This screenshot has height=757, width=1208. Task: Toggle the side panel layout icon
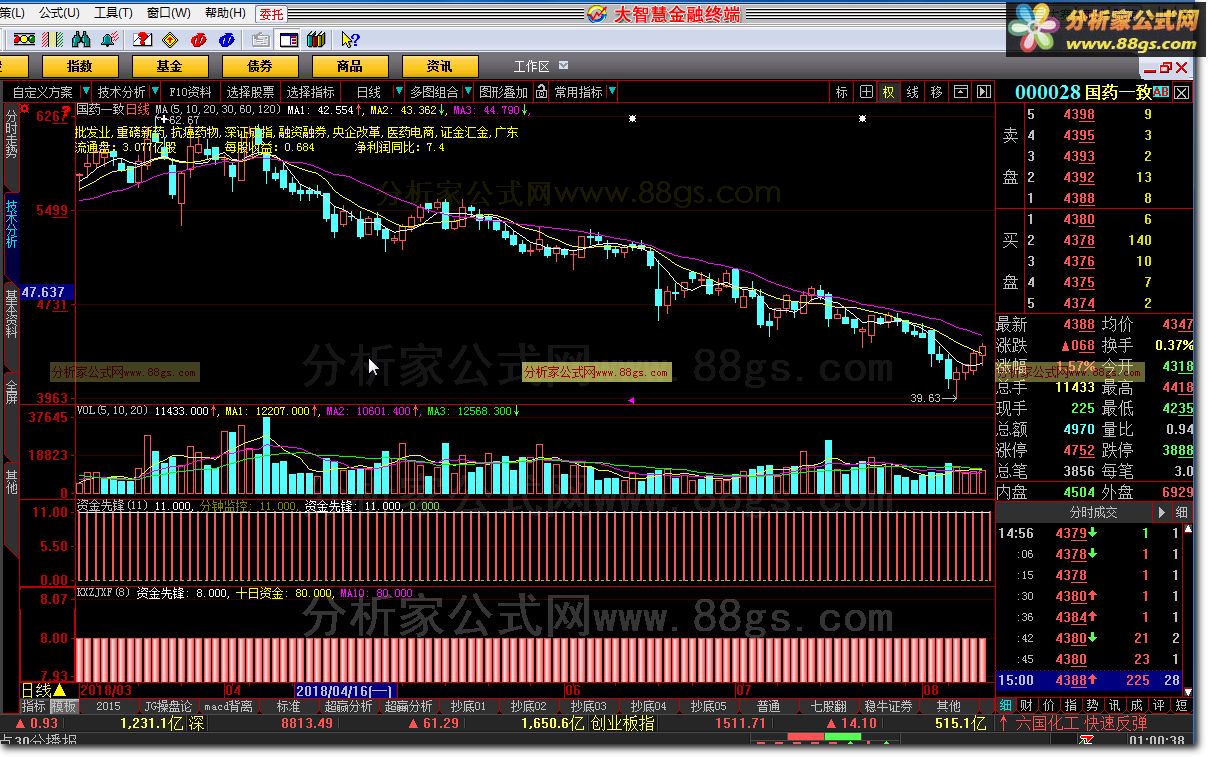(289, 39)
